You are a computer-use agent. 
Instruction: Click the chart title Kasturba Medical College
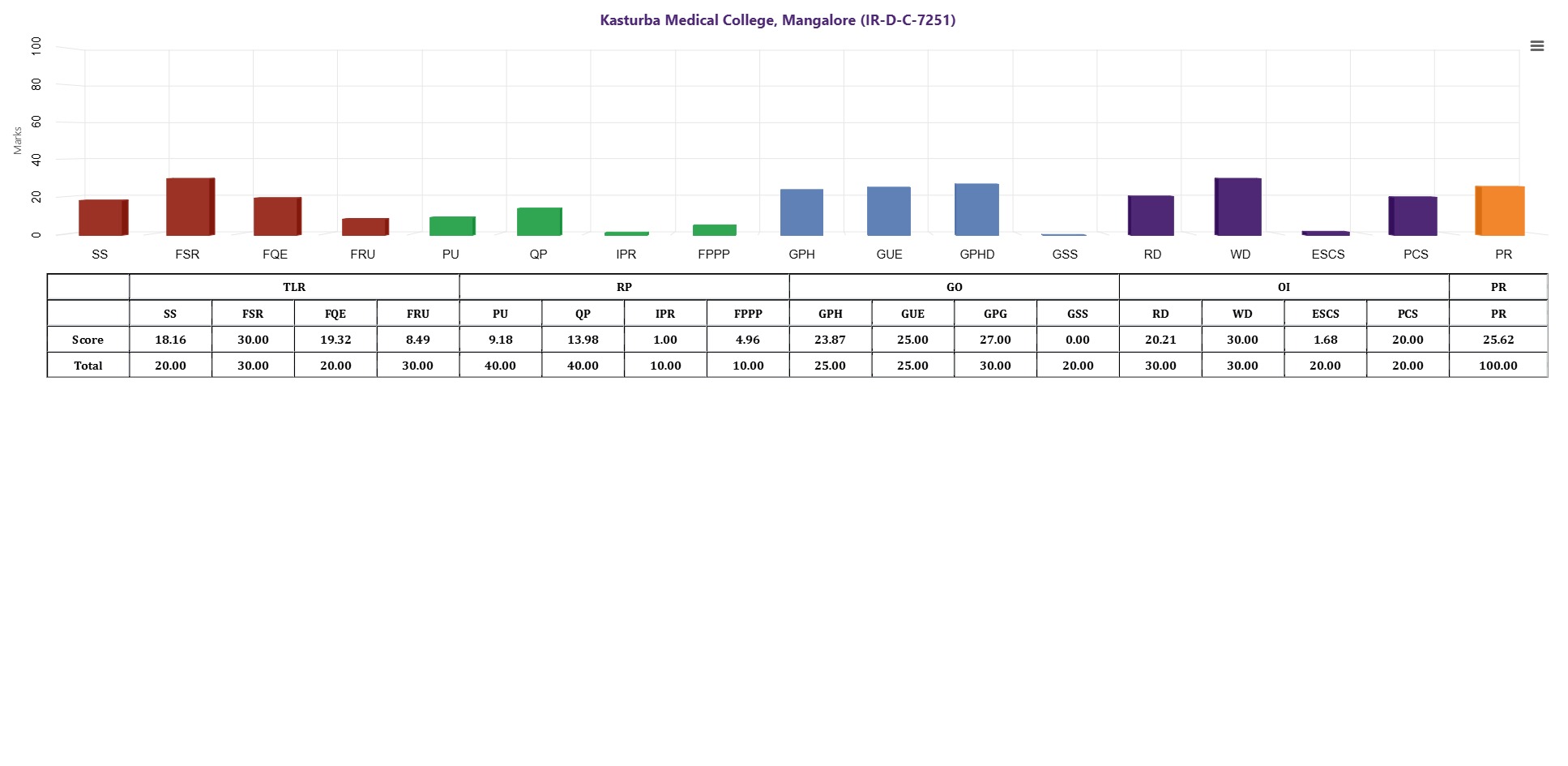click(777, 20)
